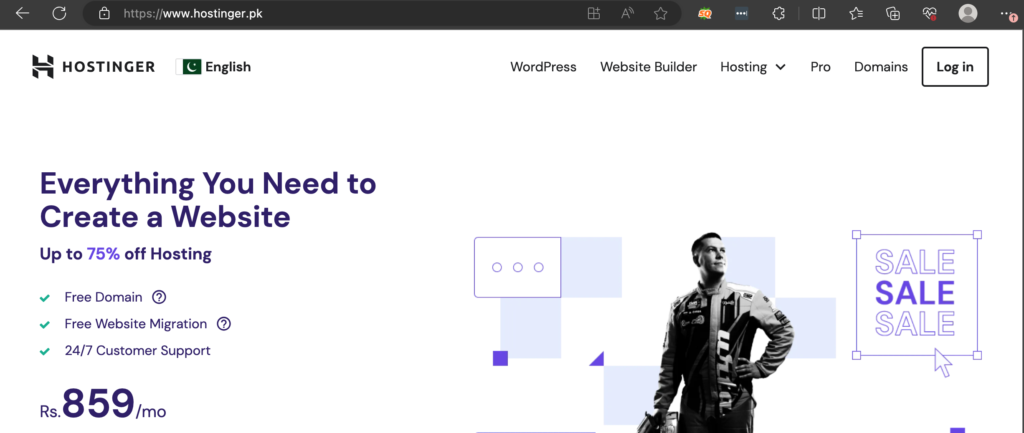The image size is (1024, 433).
Task: Click the Up to 75% off Hosting text
Action: [x=125, y=254]
